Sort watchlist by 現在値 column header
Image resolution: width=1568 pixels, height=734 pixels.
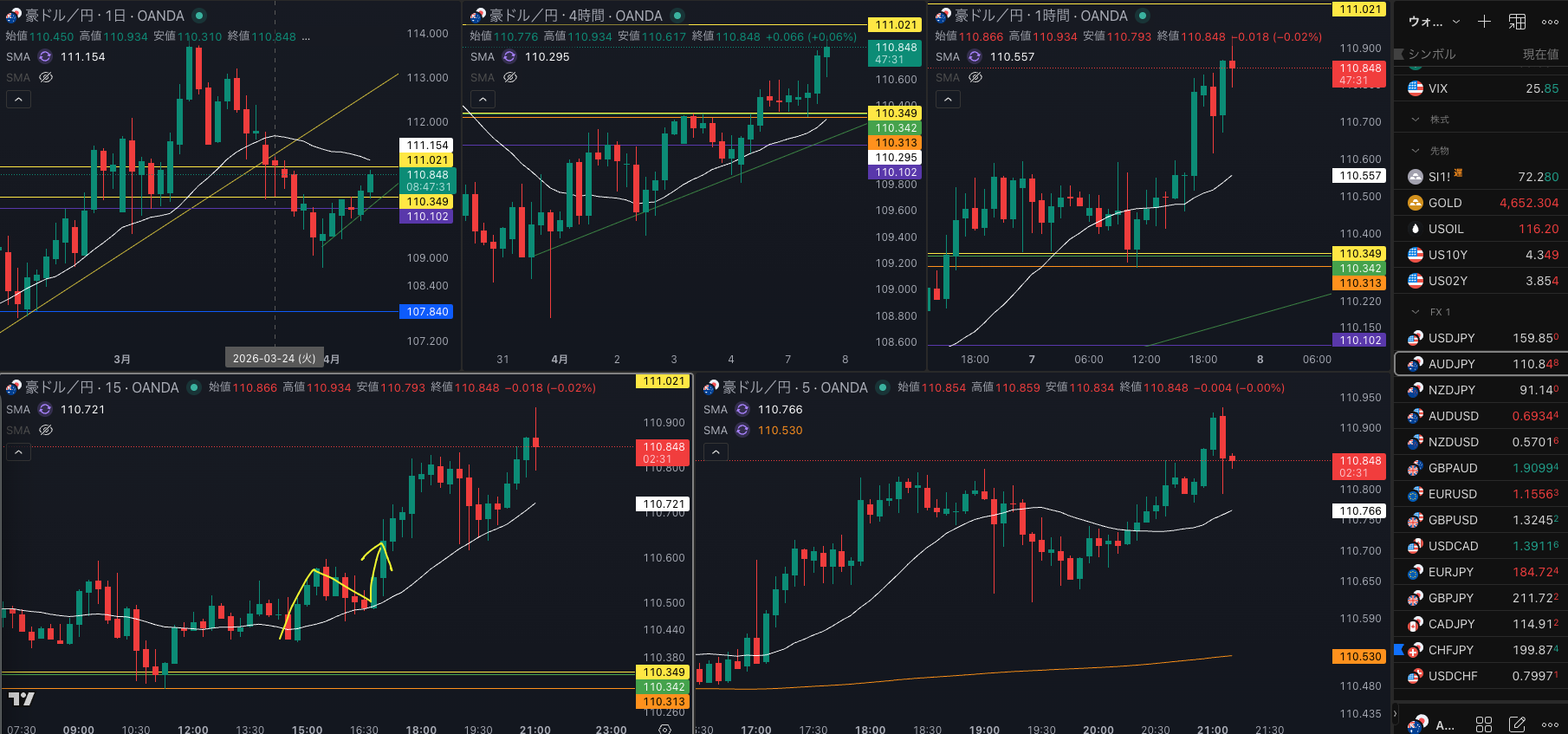(x=1539, y=54)
